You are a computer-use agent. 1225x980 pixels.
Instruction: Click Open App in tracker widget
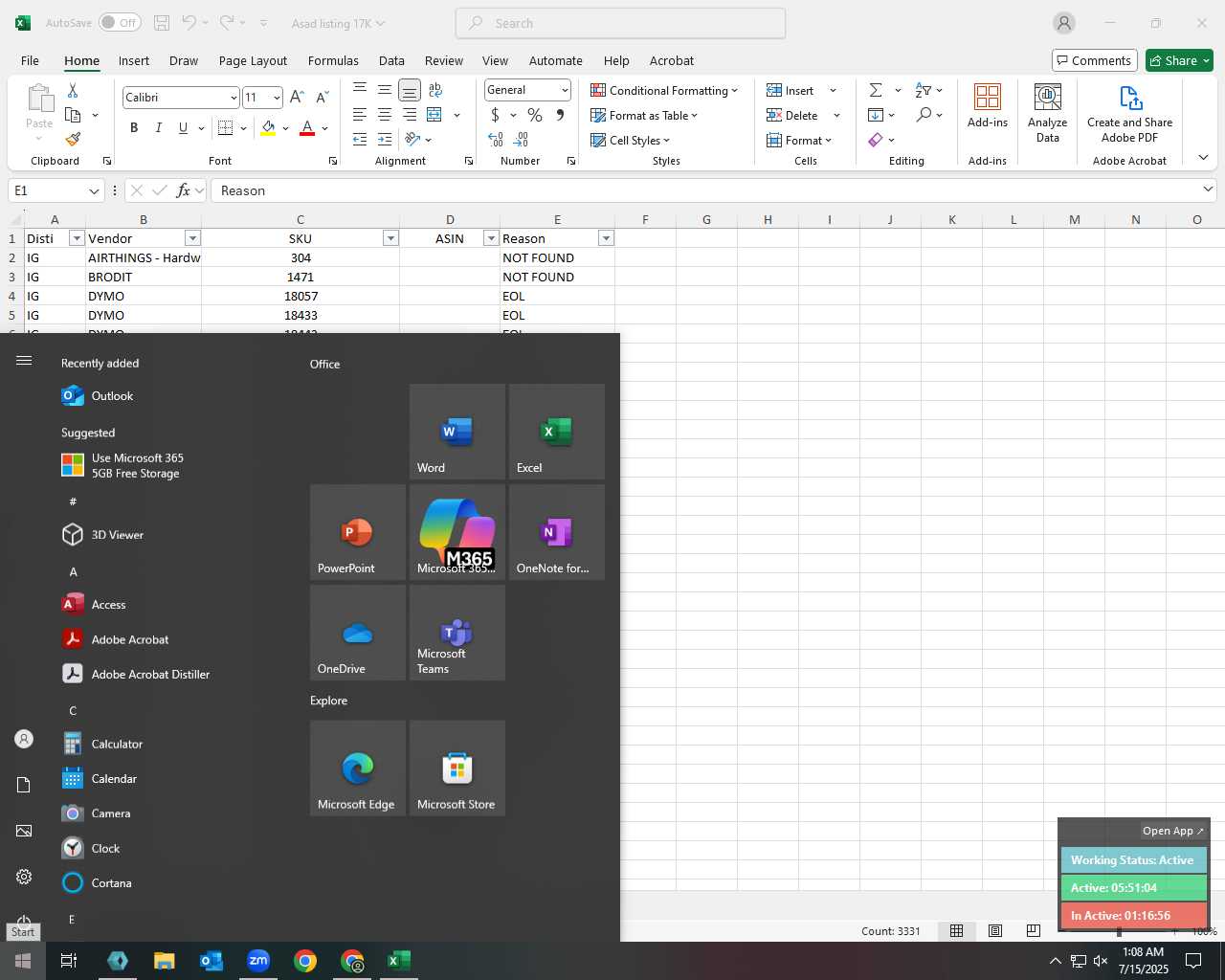tap(1173, 831)
